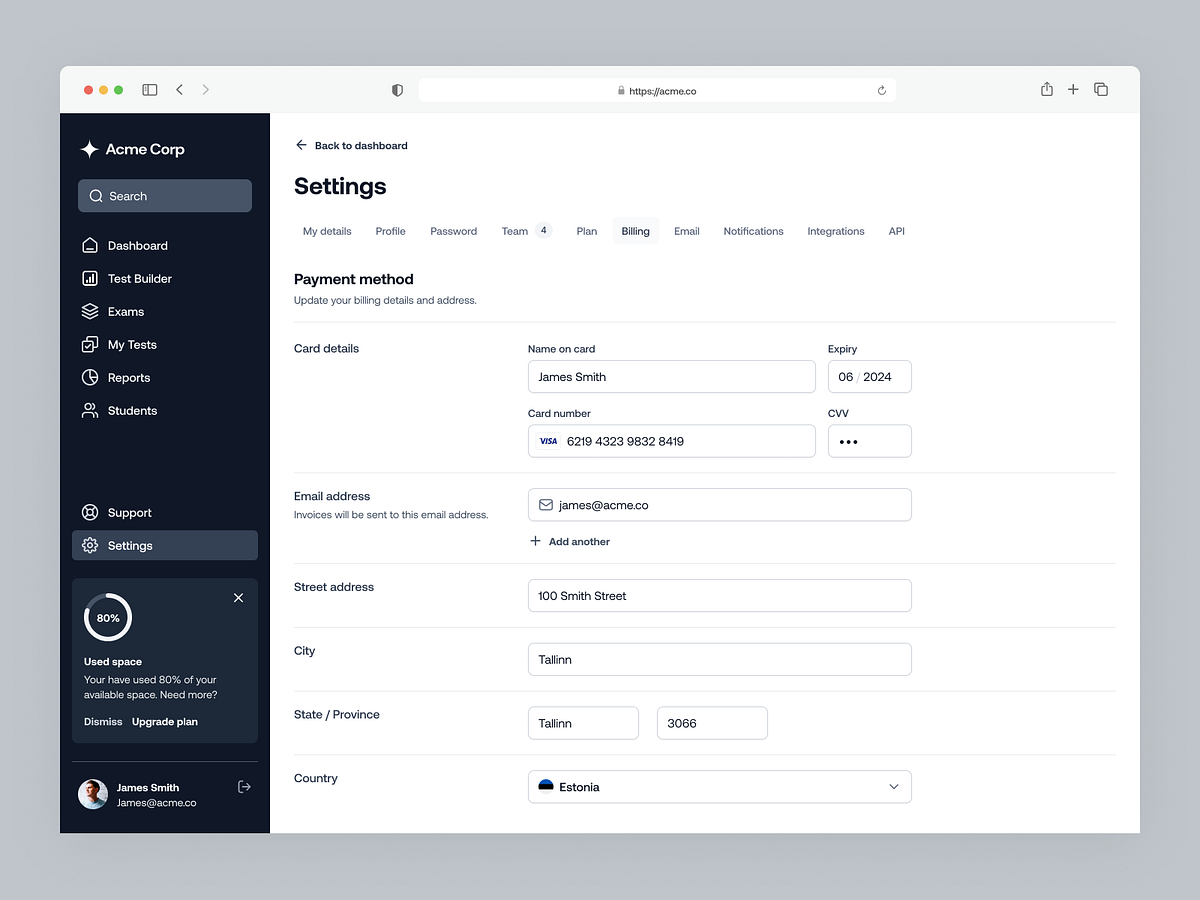Image resolution: width=1200 pixels, height=900 pixels.
Task: Switch to the Notifications tab
Action: click(x=753, y=231)
